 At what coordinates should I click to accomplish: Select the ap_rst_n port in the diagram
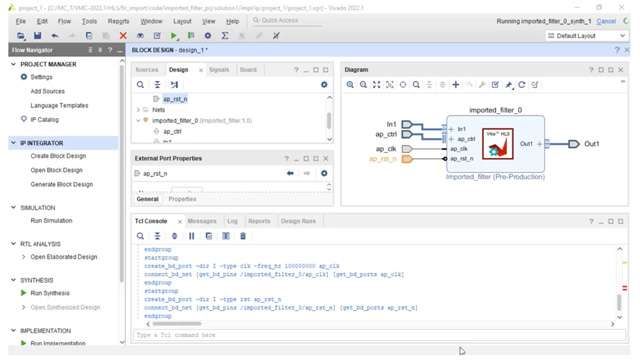coord(407,159)
